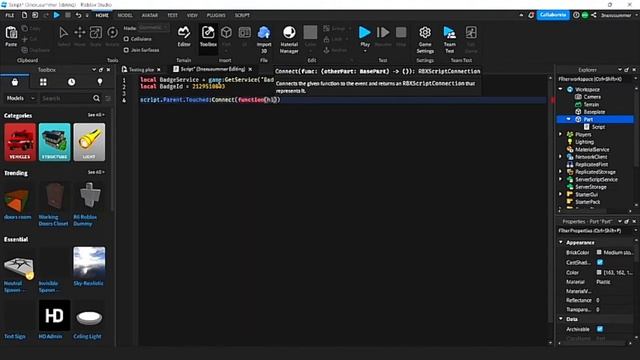
Task: Open the Models category dropdown
Action: coord(20,98)
